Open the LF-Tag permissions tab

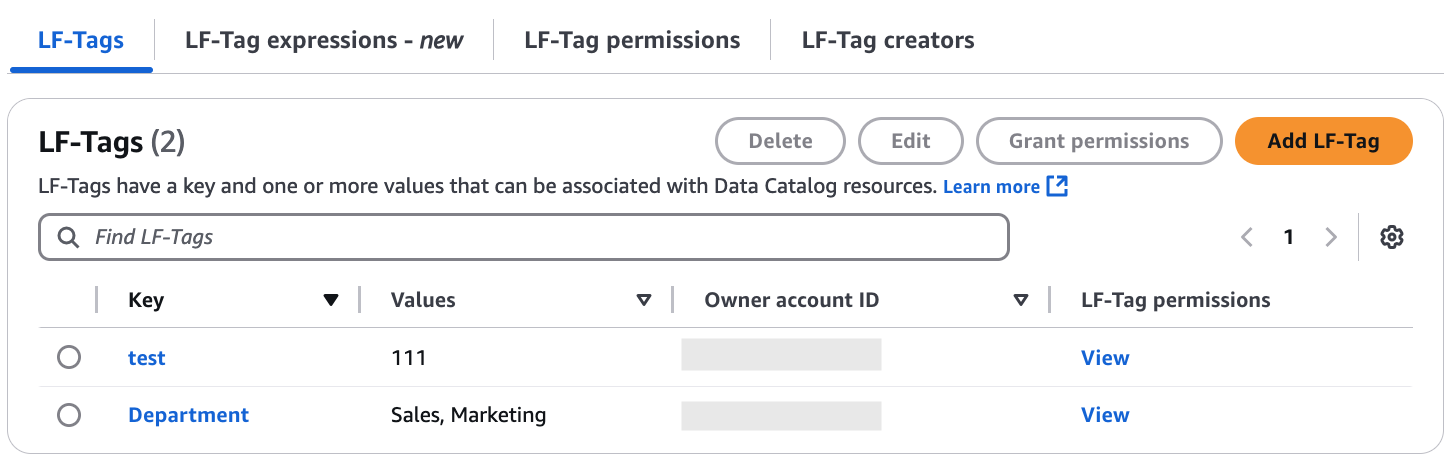coord(632,41)
